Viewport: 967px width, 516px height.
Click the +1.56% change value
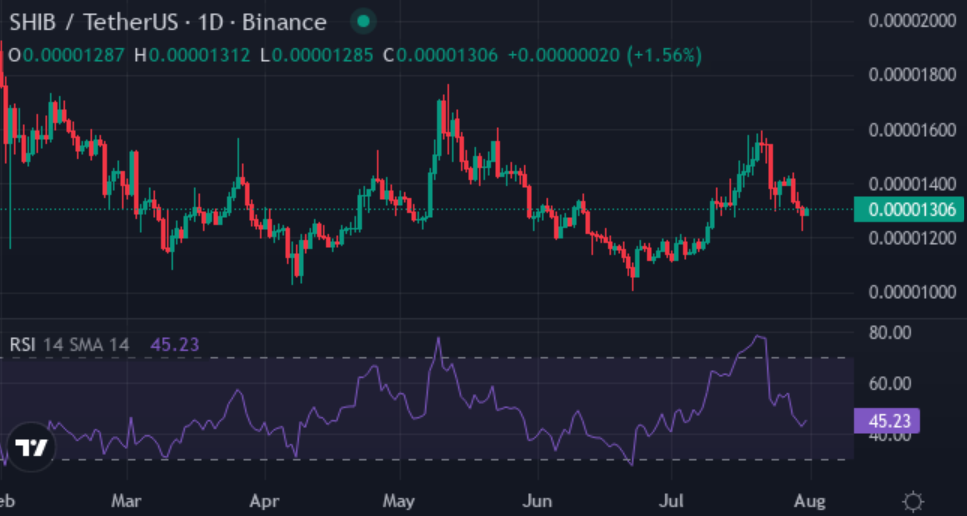pyautogui.click(x=664, y=55)
